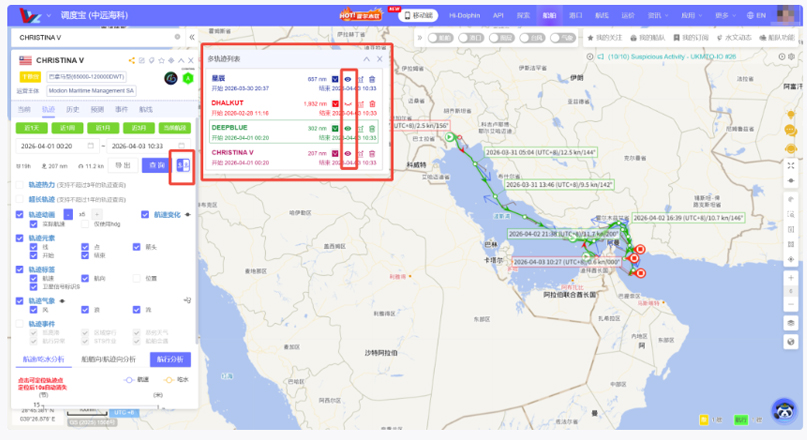
Task: Open the EN language dropdown
Action: click(759, 16)
